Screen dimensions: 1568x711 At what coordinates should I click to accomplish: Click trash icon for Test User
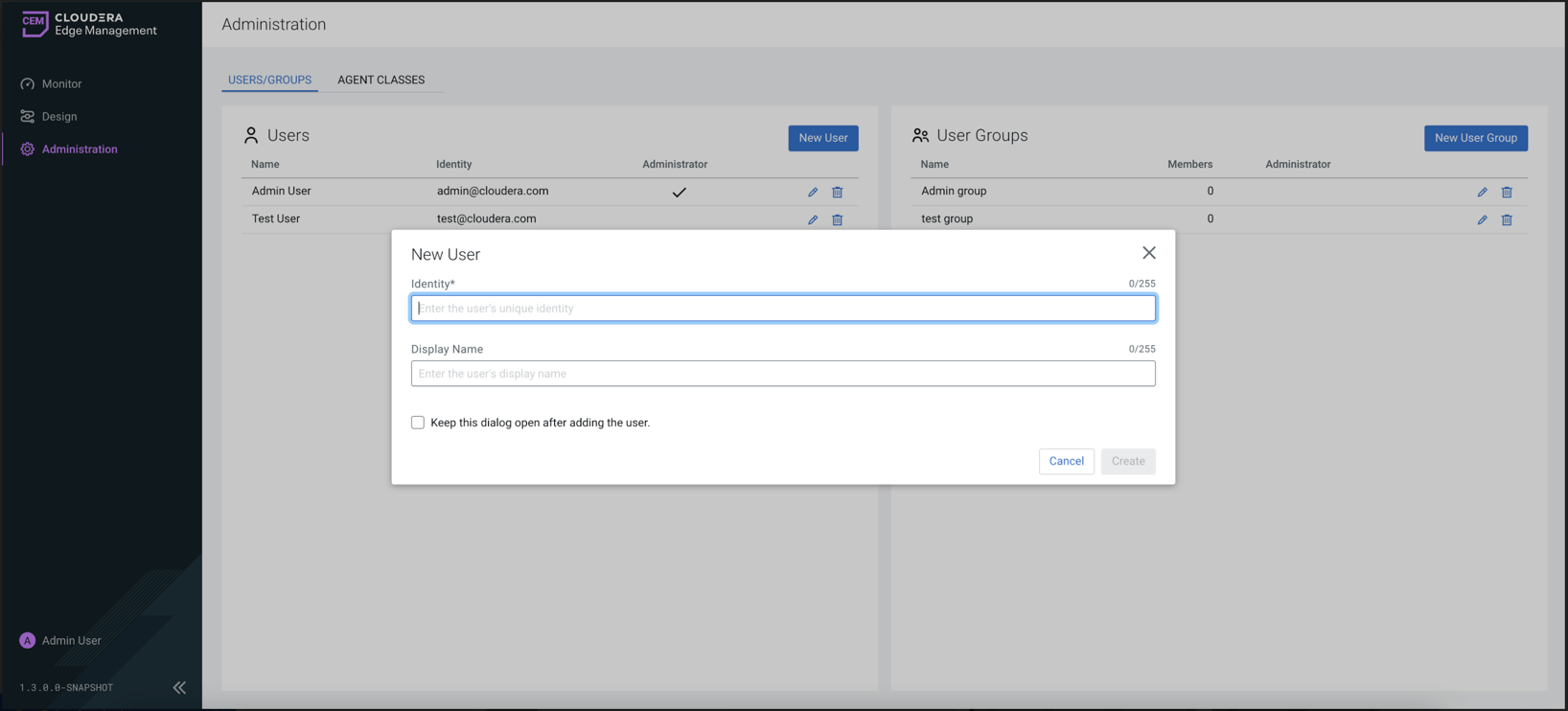pyautogui.click(x=837, y=220)
